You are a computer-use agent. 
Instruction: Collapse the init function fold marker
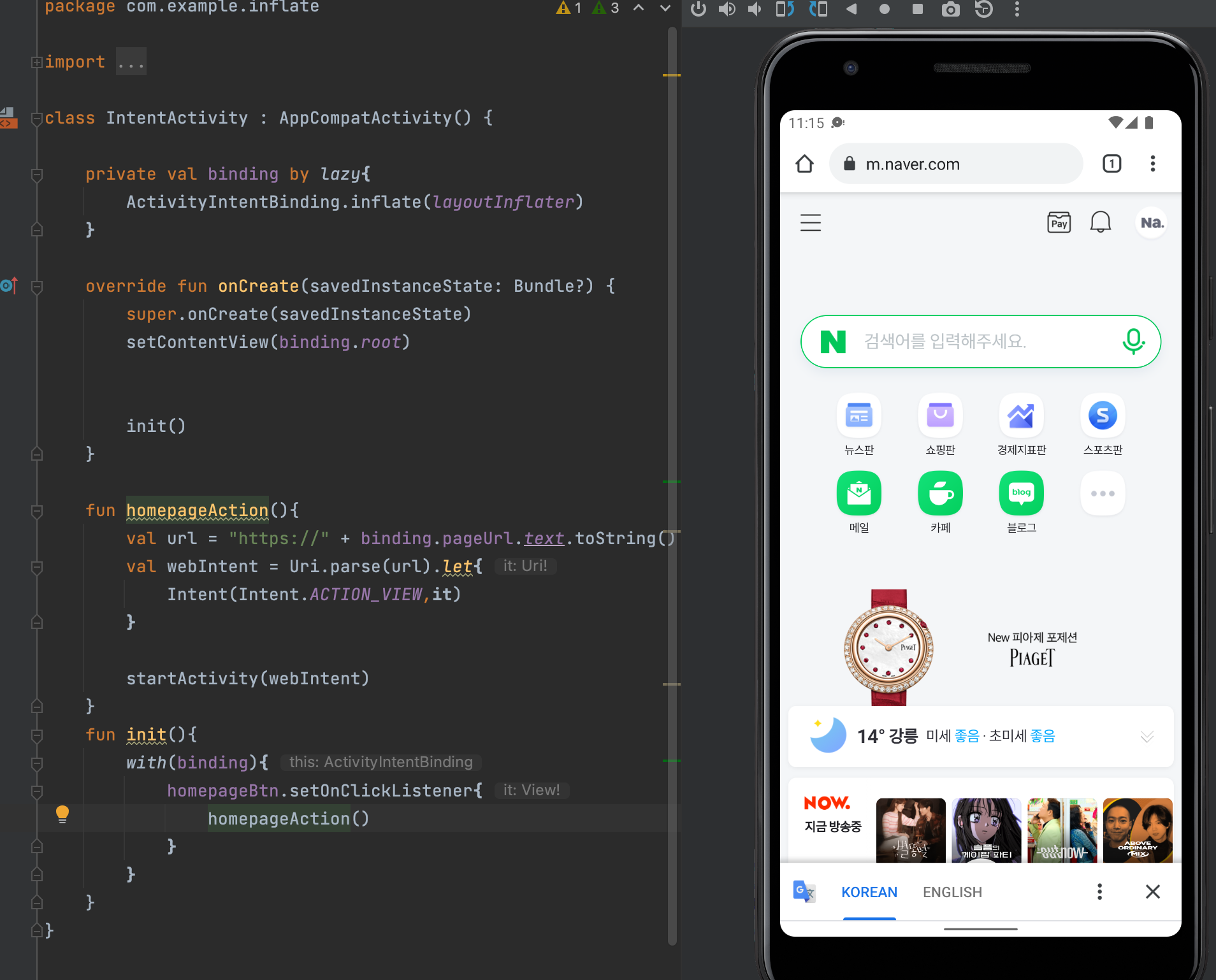click(37, 735)
